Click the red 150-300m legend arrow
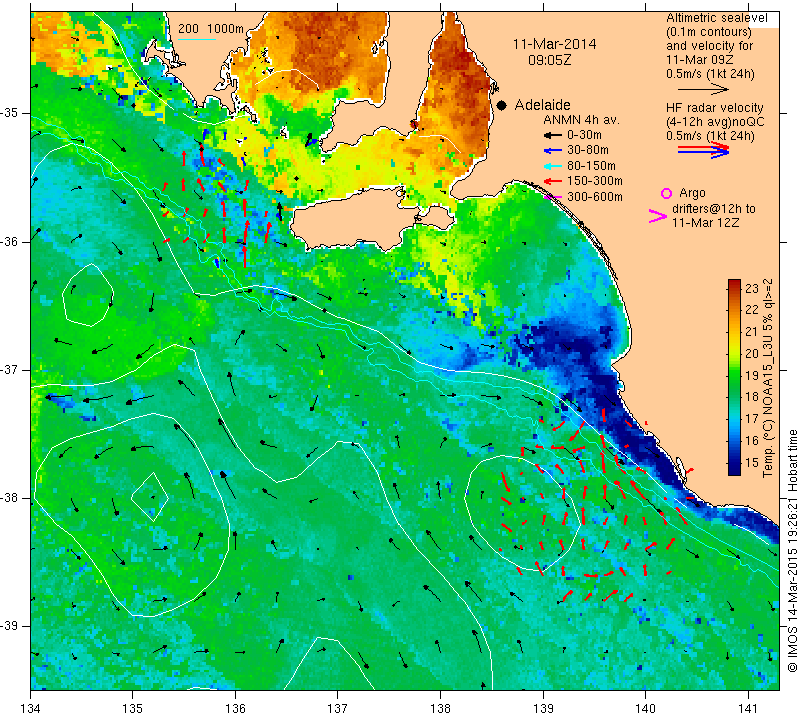The height and width of the screenshot is (720, 800). coord(552,181)
